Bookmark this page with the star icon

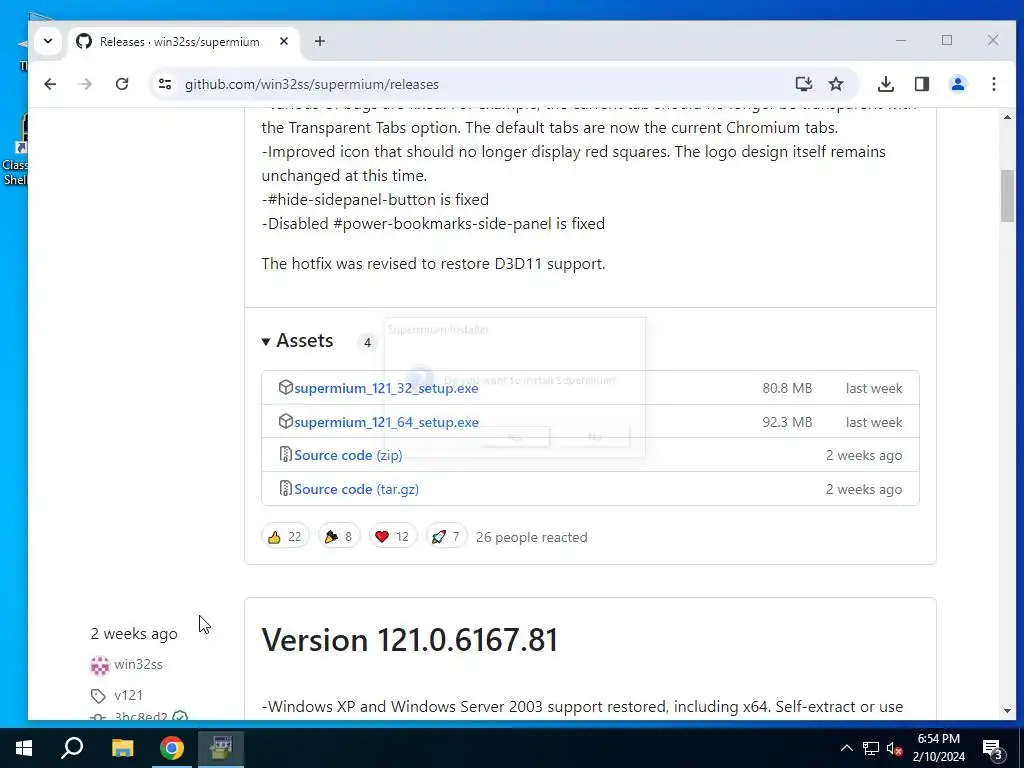[836, 84]
